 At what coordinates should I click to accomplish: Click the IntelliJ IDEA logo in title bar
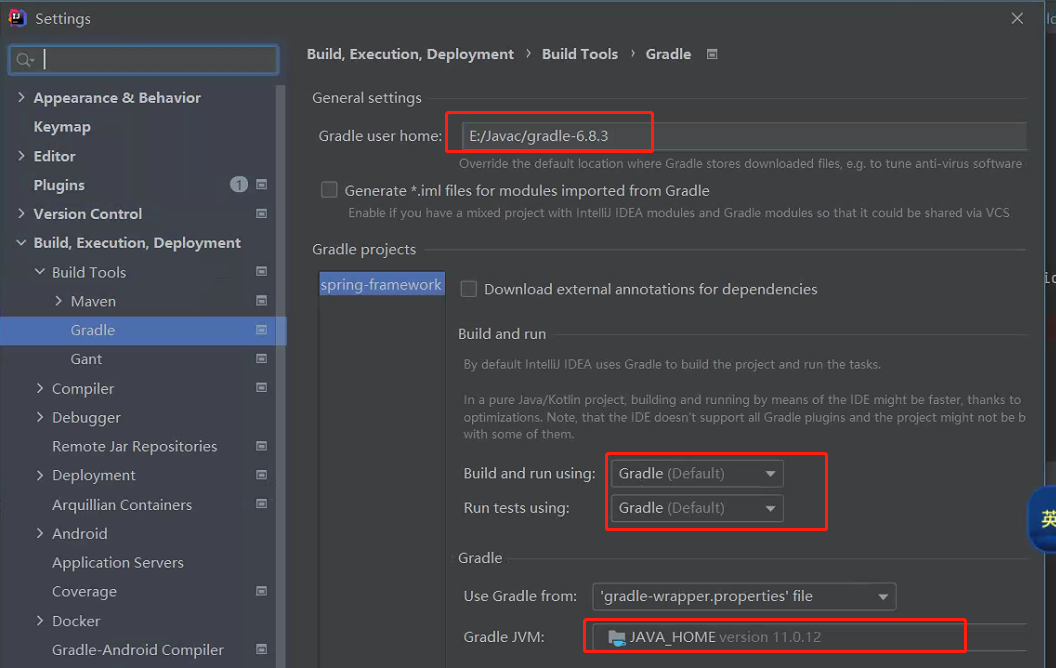(17, 18)
